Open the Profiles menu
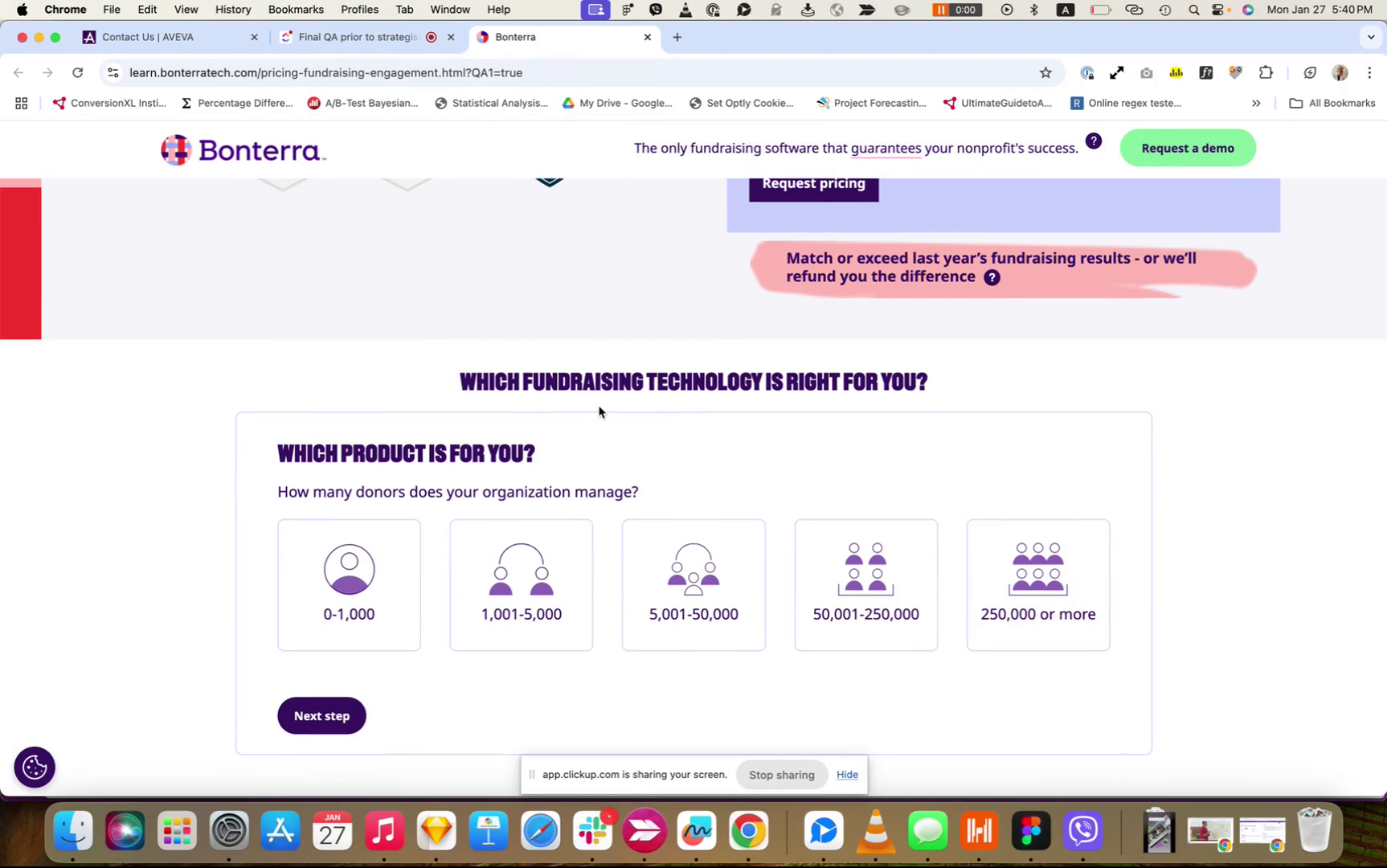 (x=359, y=10)
